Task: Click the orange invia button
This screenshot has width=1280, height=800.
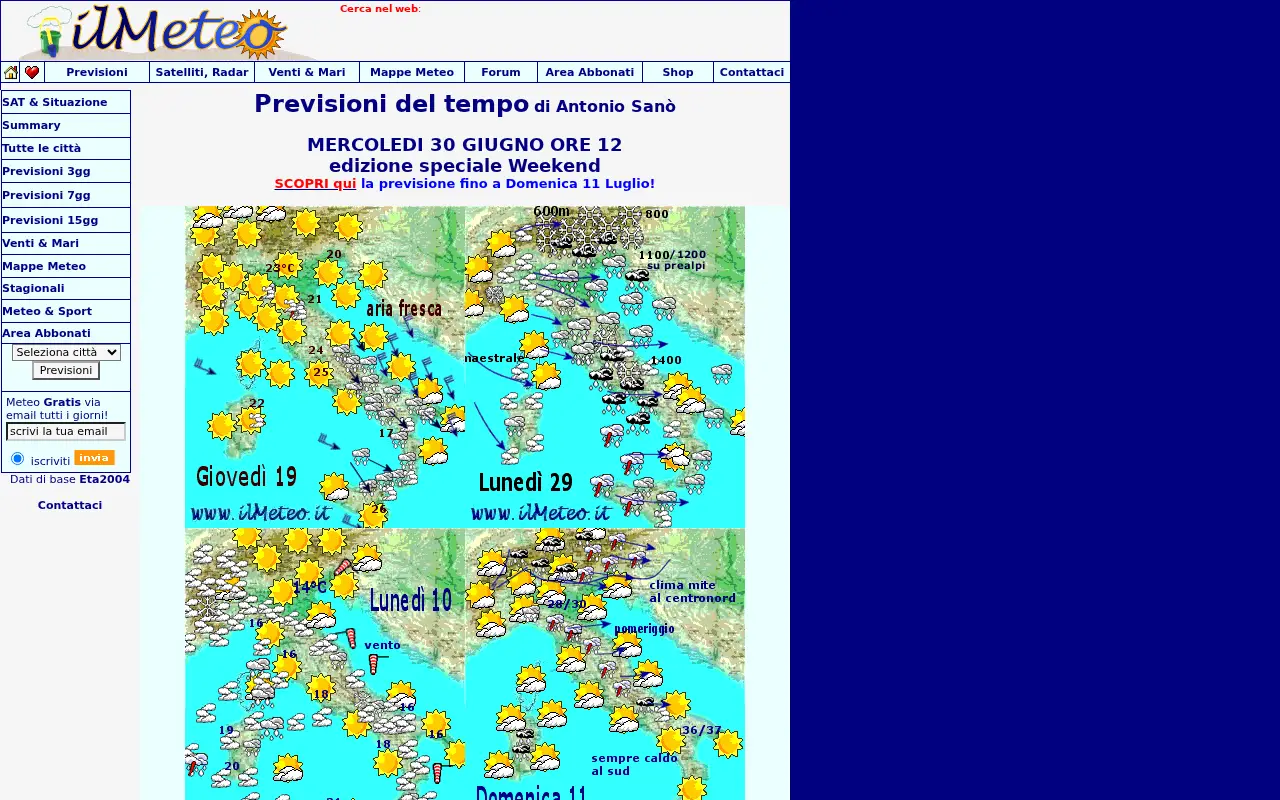Action: 94,458
